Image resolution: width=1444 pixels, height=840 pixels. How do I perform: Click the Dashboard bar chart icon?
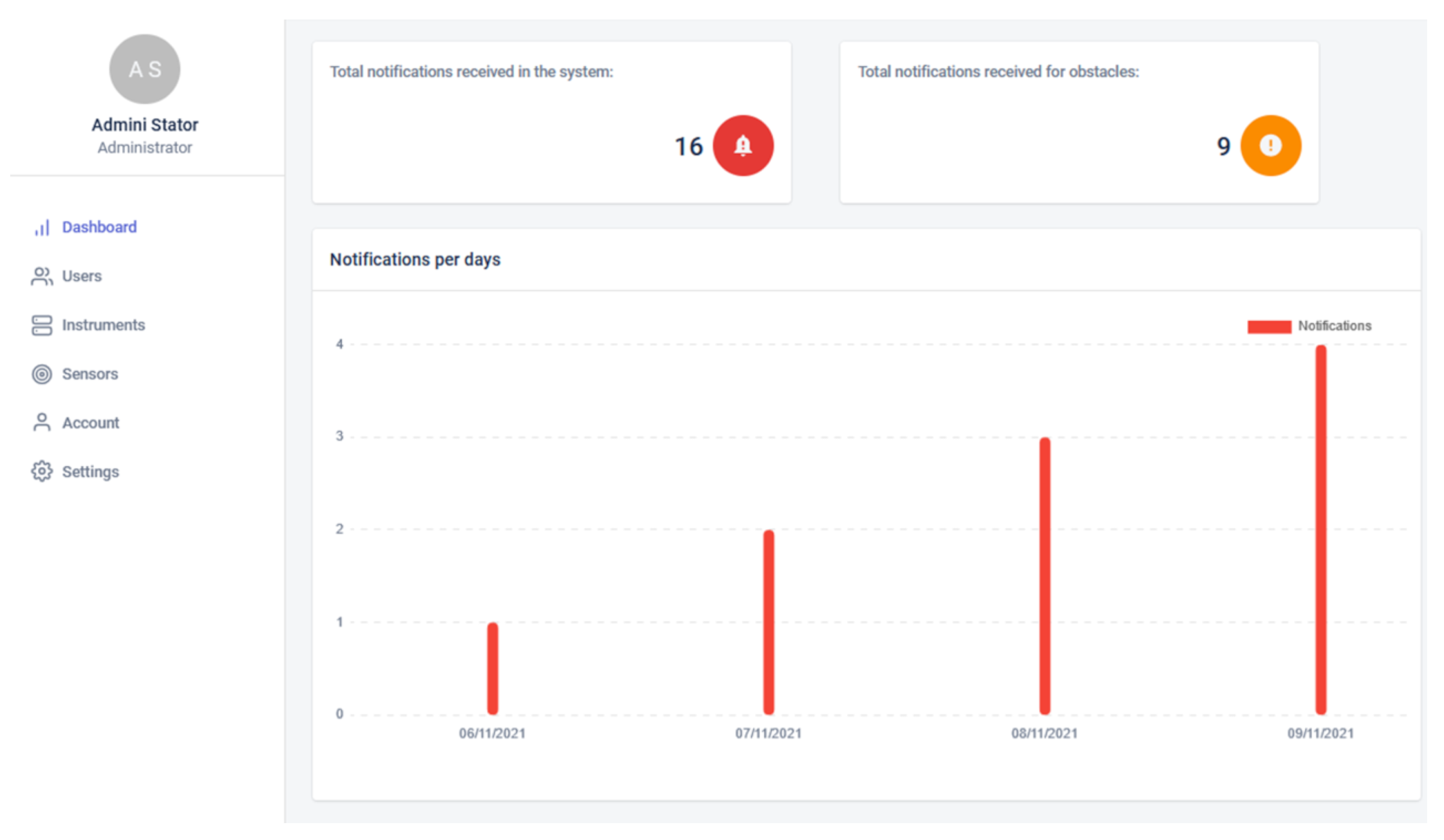pos(42,227)
